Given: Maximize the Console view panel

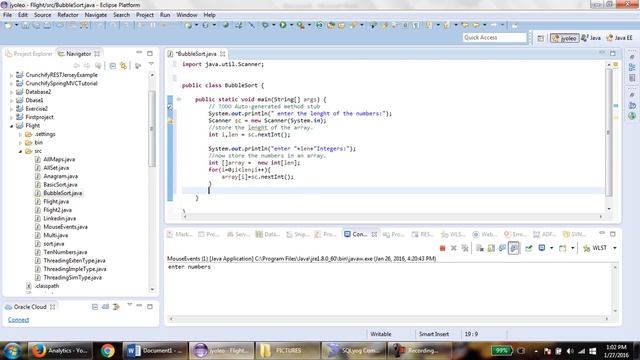Looking at the screenshot, I should pyautogui.click(x=613, y=234).
